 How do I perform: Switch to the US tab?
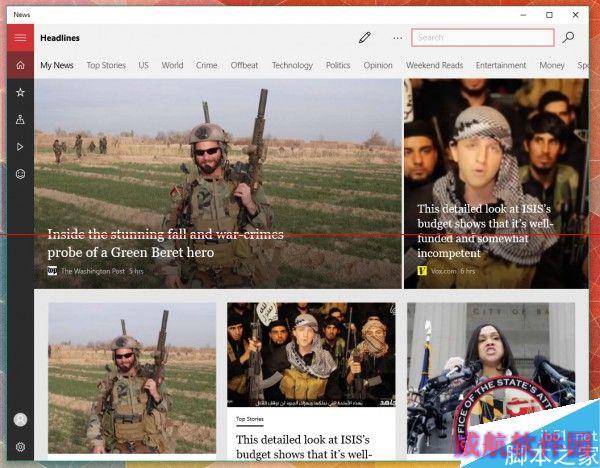click(x=143, y=65)
